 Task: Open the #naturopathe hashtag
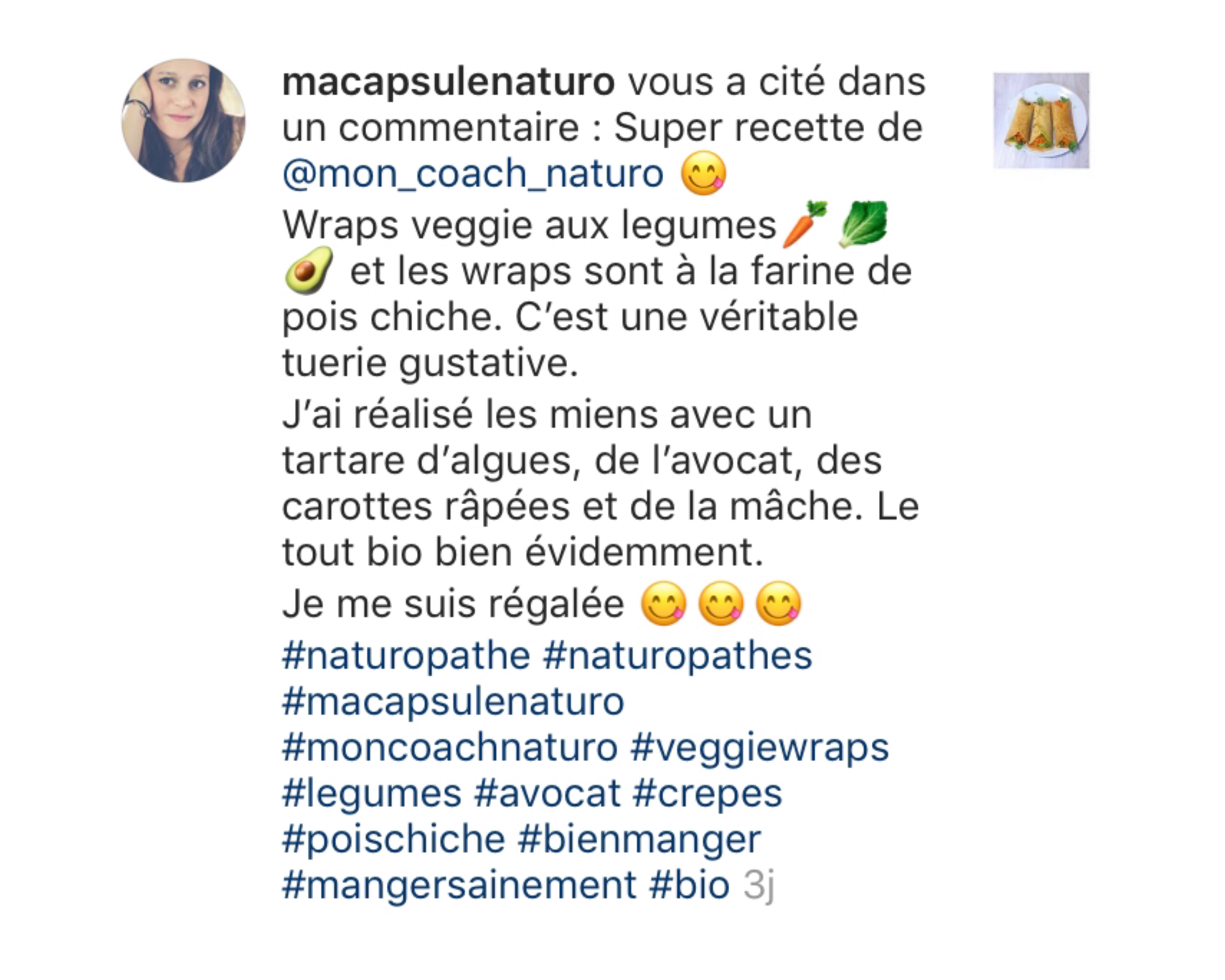406,656
